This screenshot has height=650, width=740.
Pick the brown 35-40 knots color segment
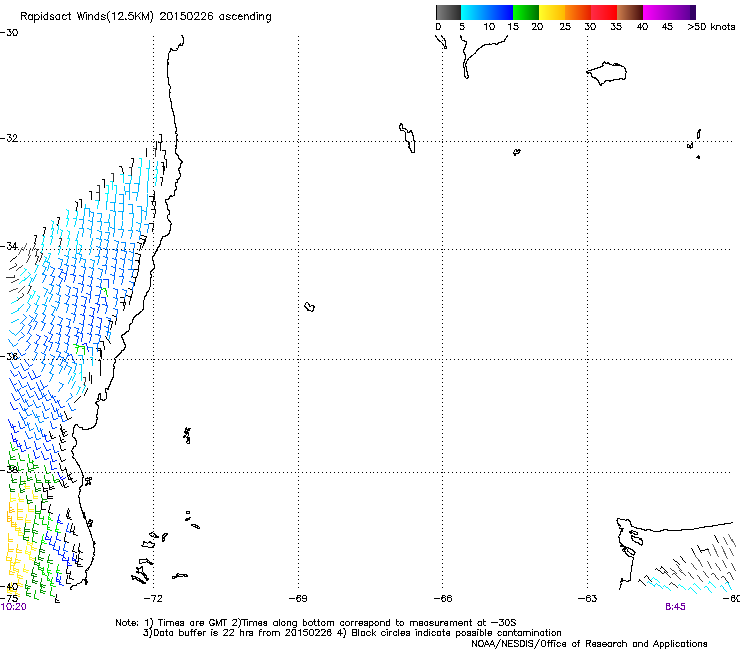pos(630,12)
